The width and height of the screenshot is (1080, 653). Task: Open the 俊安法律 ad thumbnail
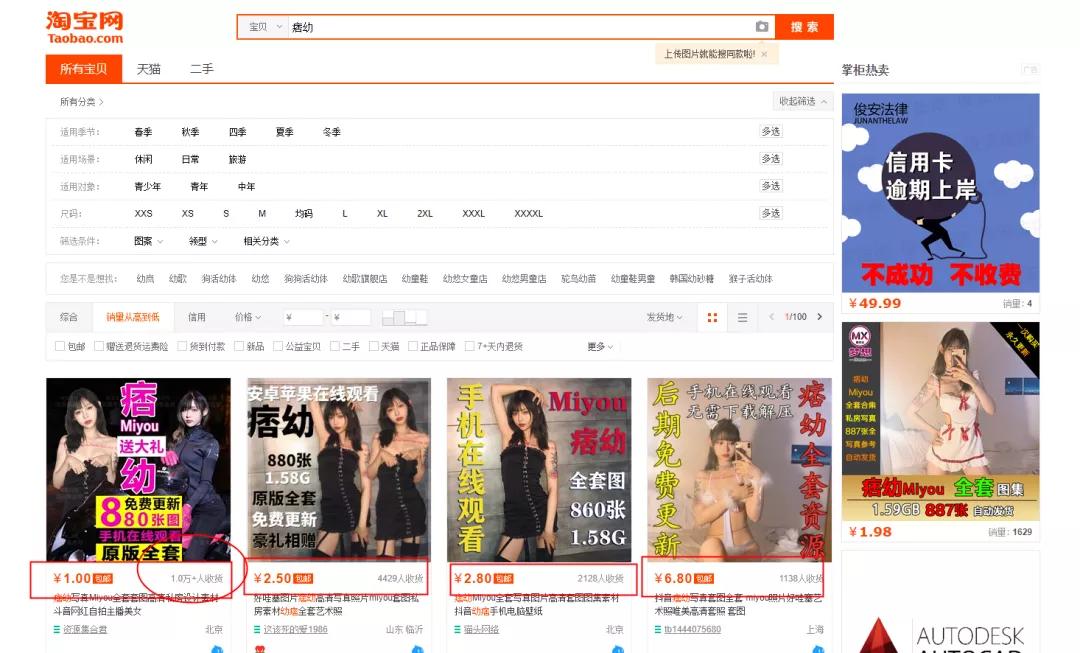coord(940,193)
